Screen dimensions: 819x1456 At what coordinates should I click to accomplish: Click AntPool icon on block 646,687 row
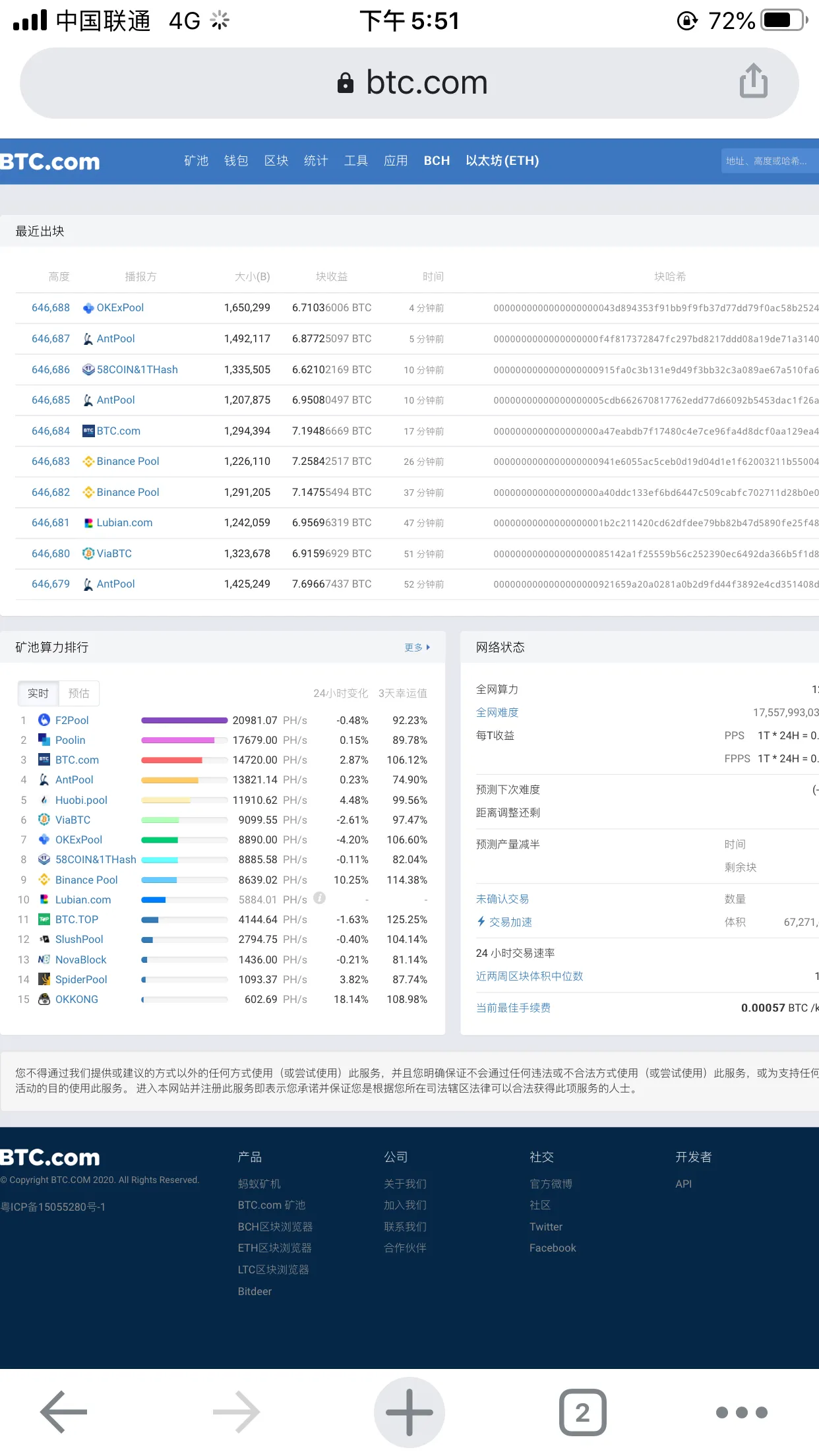(88, 339)
